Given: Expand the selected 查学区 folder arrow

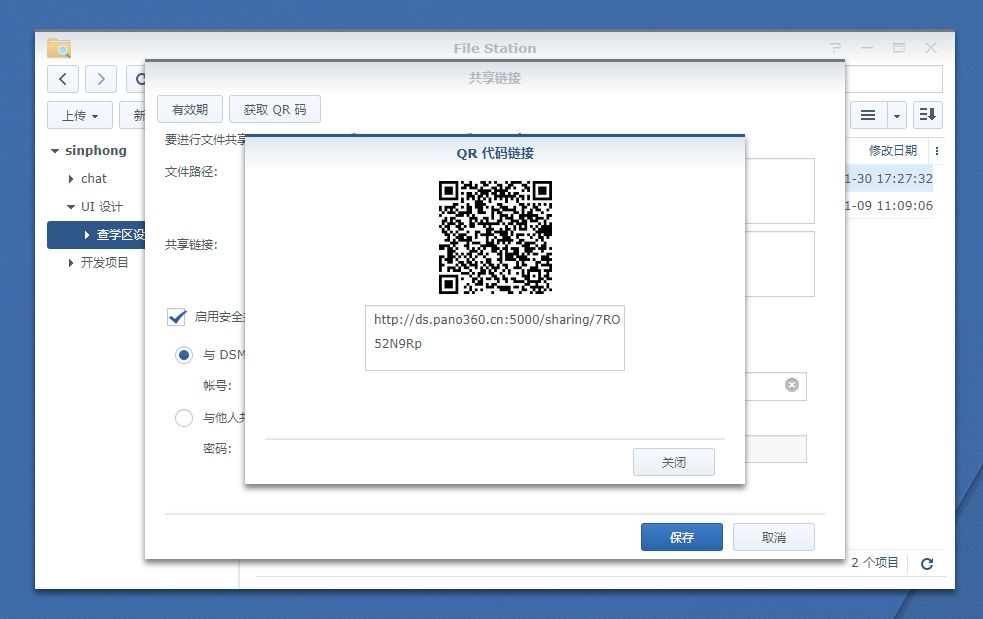Looking at the screenshot, I should 87,235.
